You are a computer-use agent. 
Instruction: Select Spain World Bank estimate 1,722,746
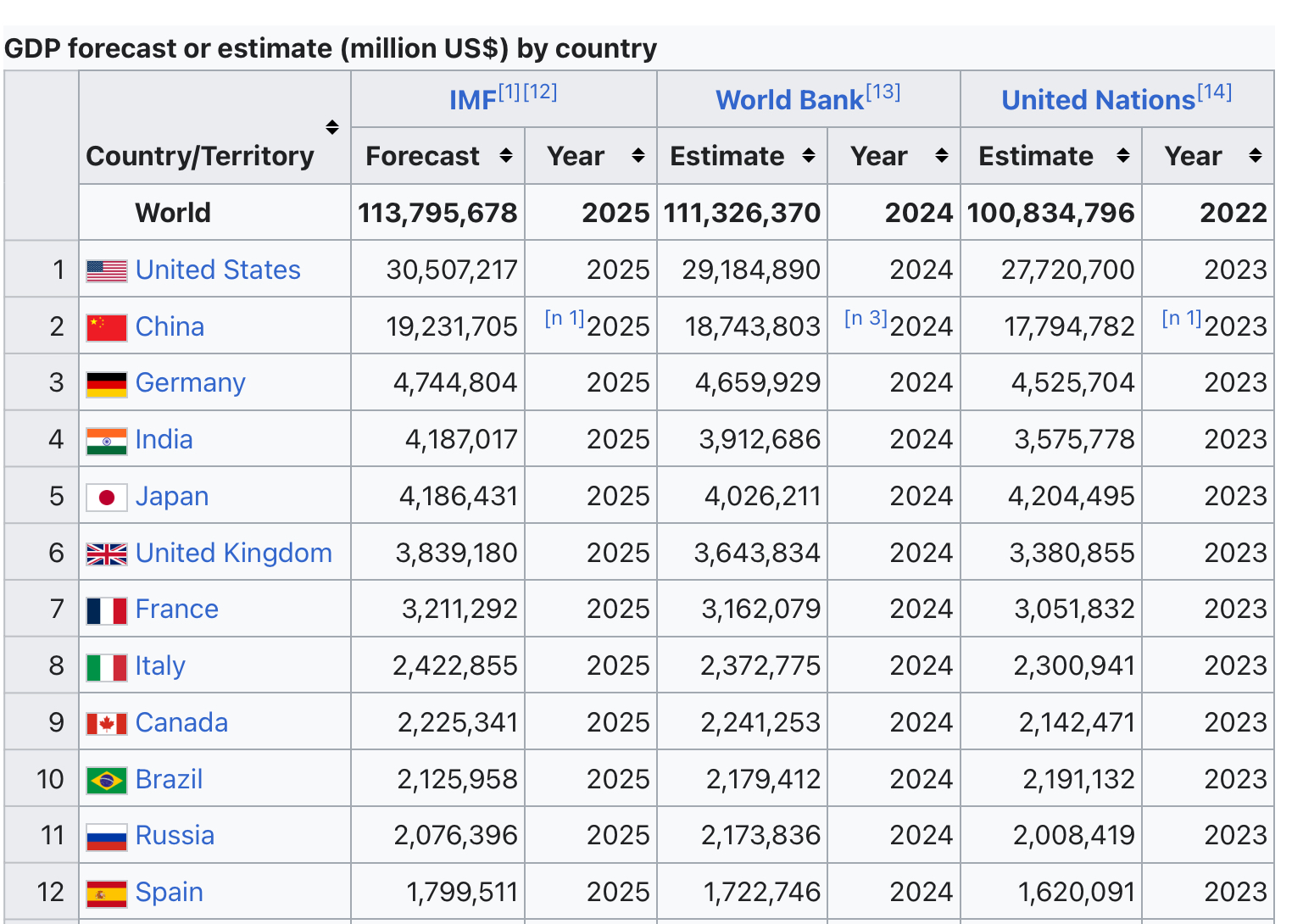pyautogui.click(x=762, y=892)
